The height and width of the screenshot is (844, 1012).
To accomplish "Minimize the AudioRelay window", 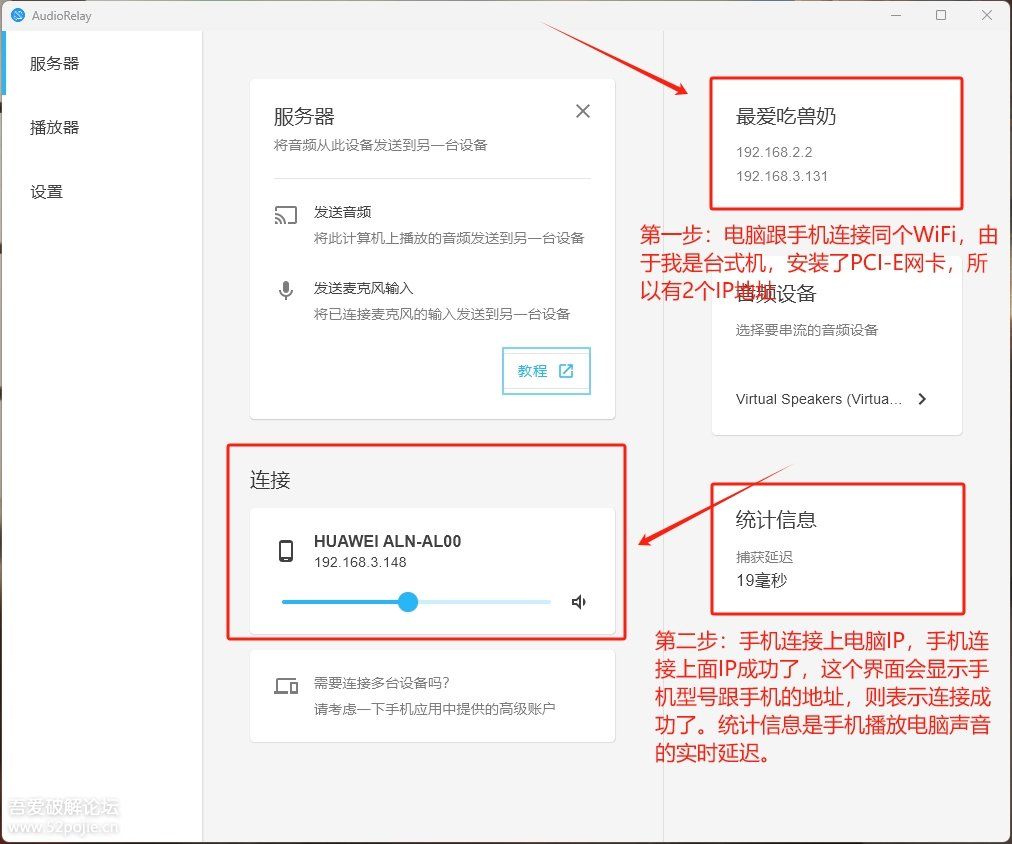I will [x=896, y=15].
